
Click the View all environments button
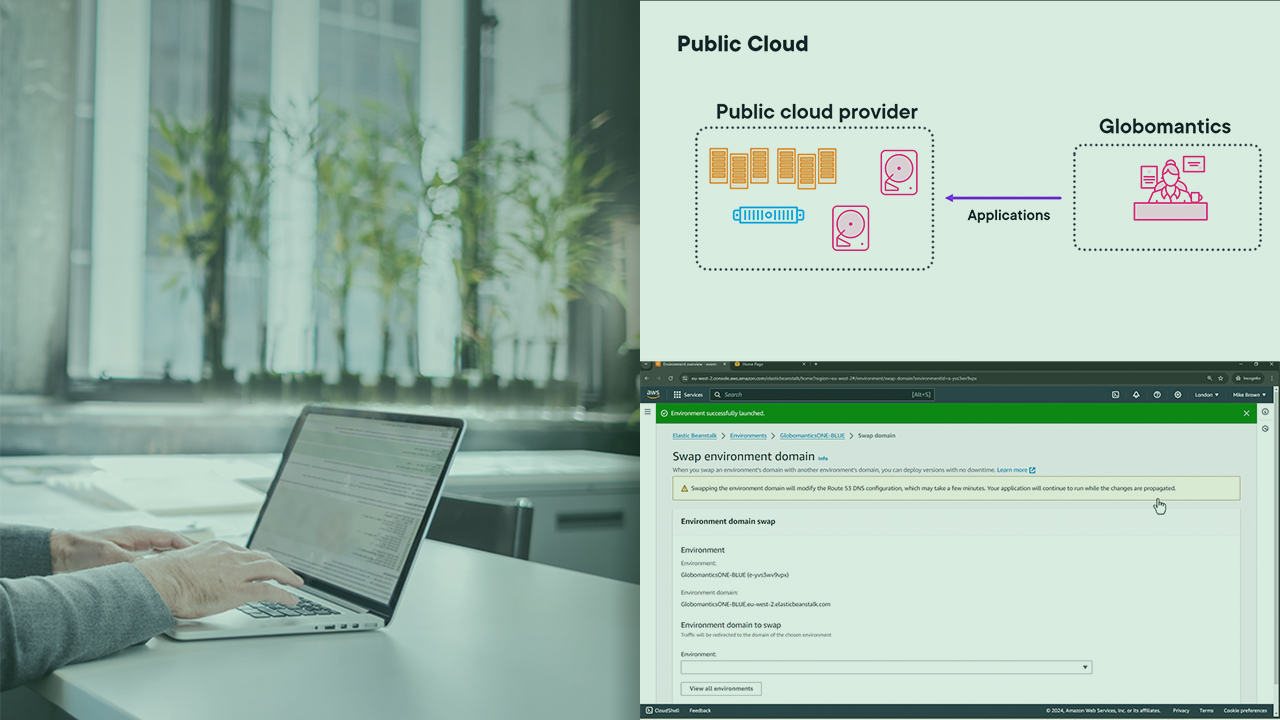coord(721,689)
